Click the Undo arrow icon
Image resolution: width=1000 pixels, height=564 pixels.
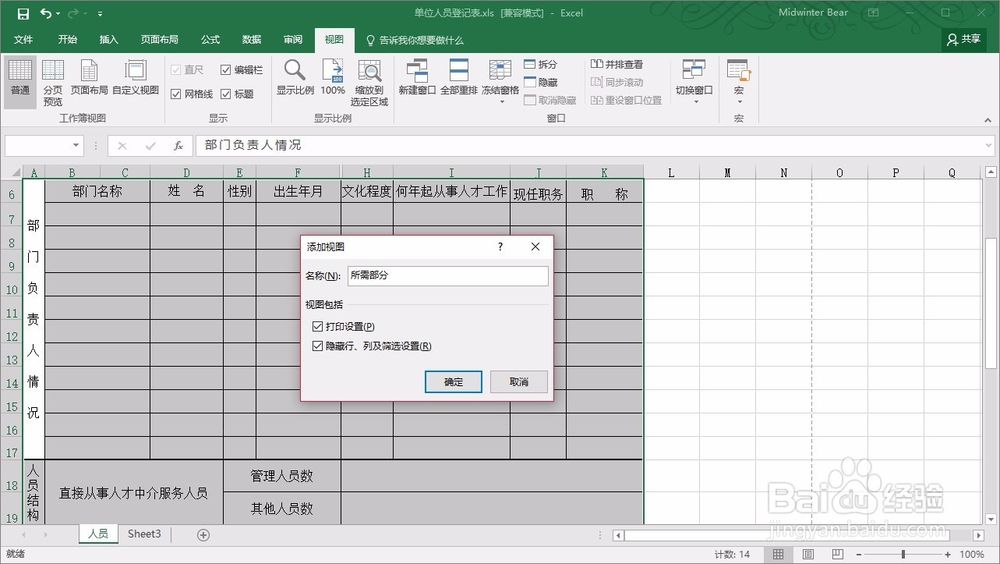(x=46, y=13)
